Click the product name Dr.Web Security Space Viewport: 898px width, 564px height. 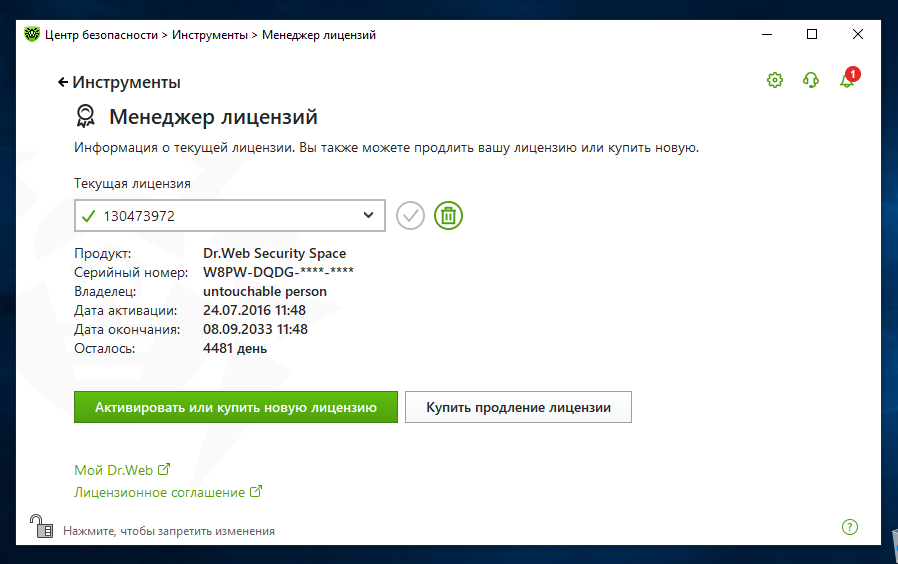275,253
